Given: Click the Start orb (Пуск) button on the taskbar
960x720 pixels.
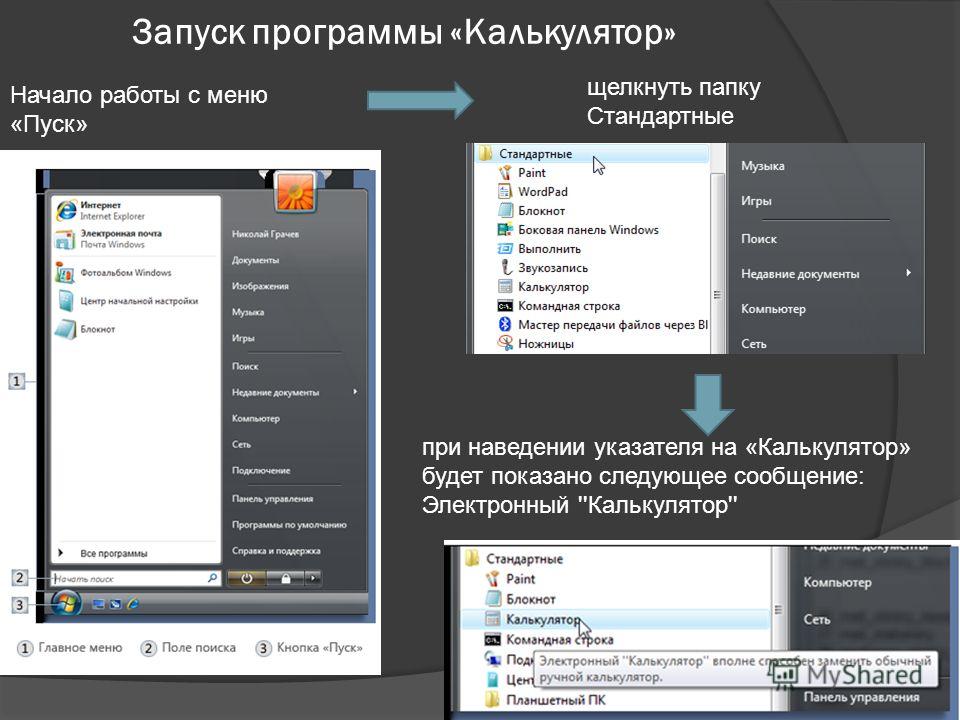Looking at the screenshot, I should coord(66,604).
